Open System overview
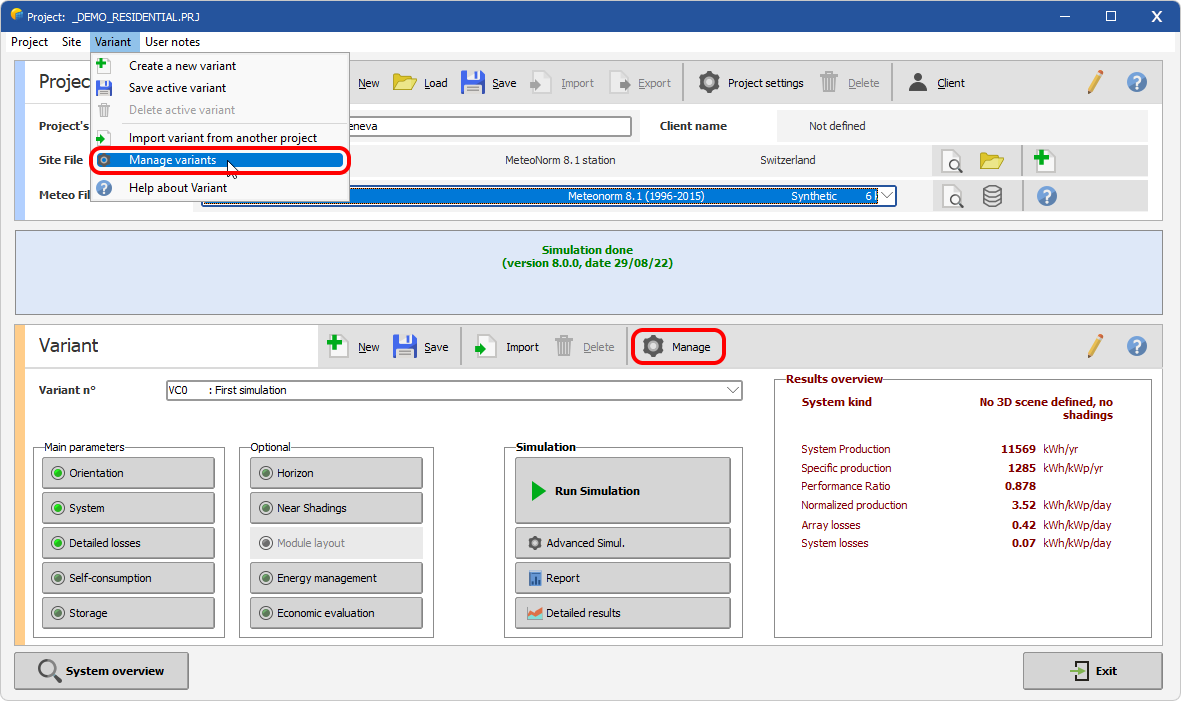This screenshot has height=701, width=1181. [102, 670]
